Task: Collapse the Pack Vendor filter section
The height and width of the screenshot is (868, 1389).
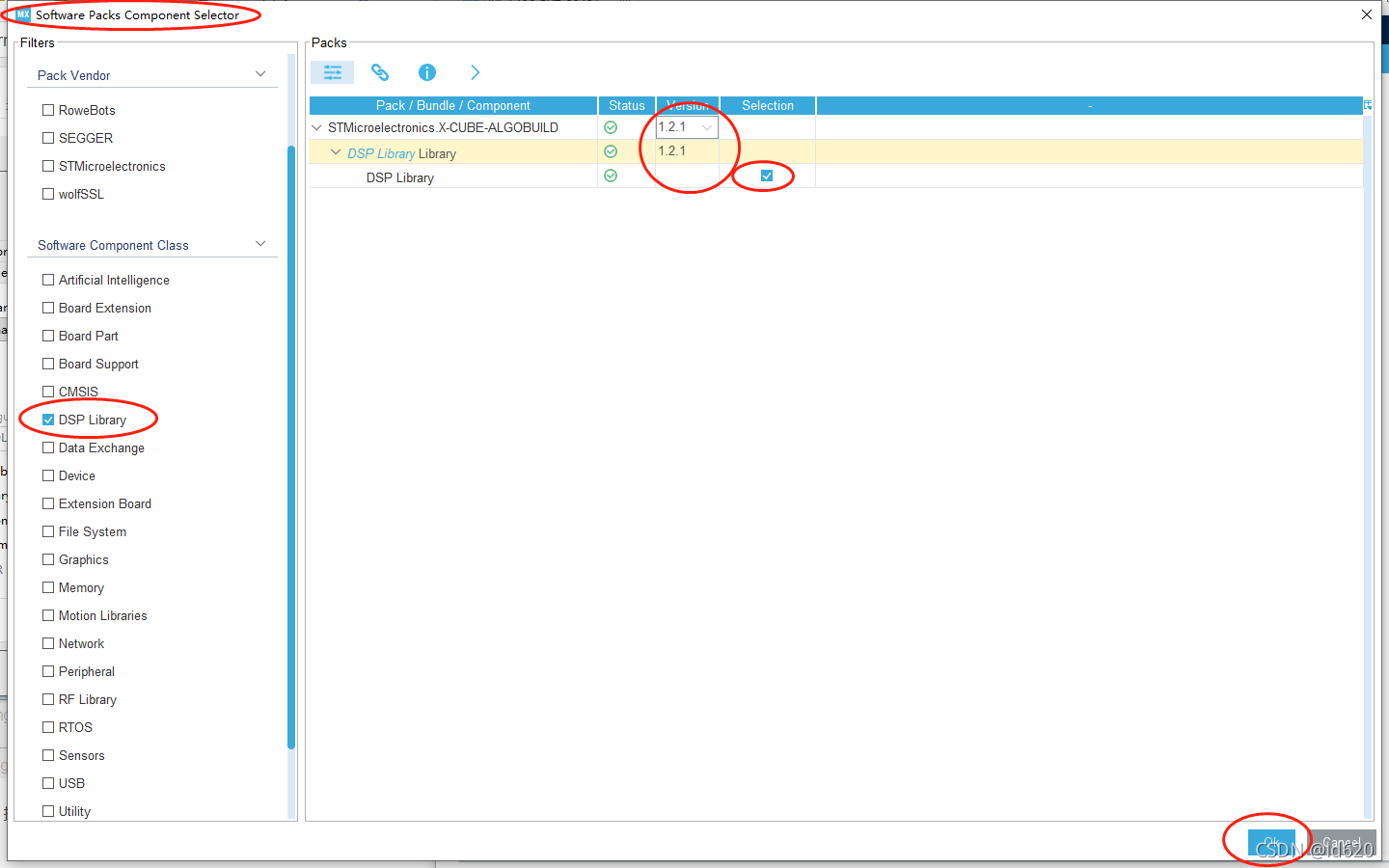Action: 260,74
